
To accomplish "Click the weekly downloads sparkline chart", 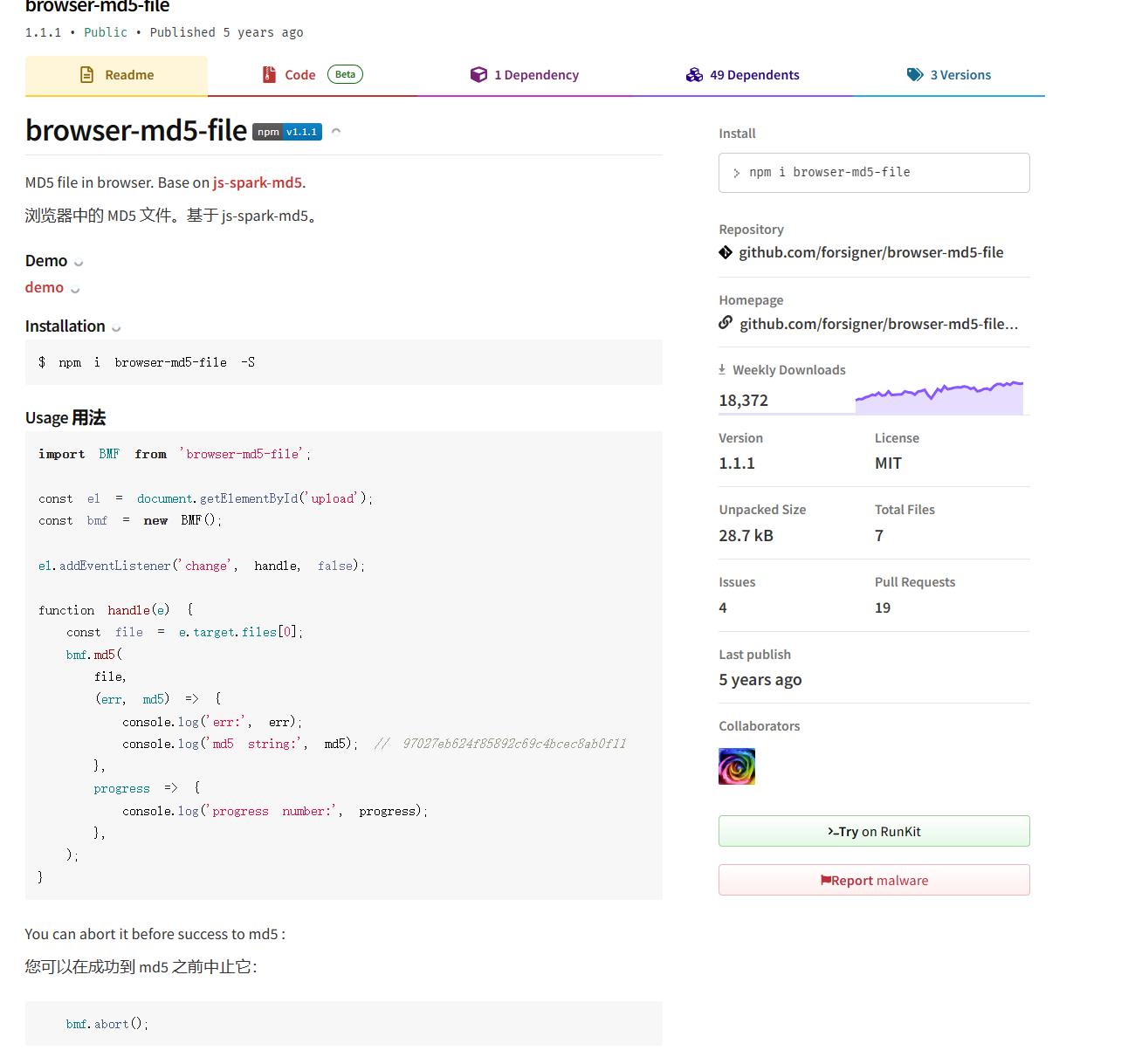I will click(x=939, y=398).
